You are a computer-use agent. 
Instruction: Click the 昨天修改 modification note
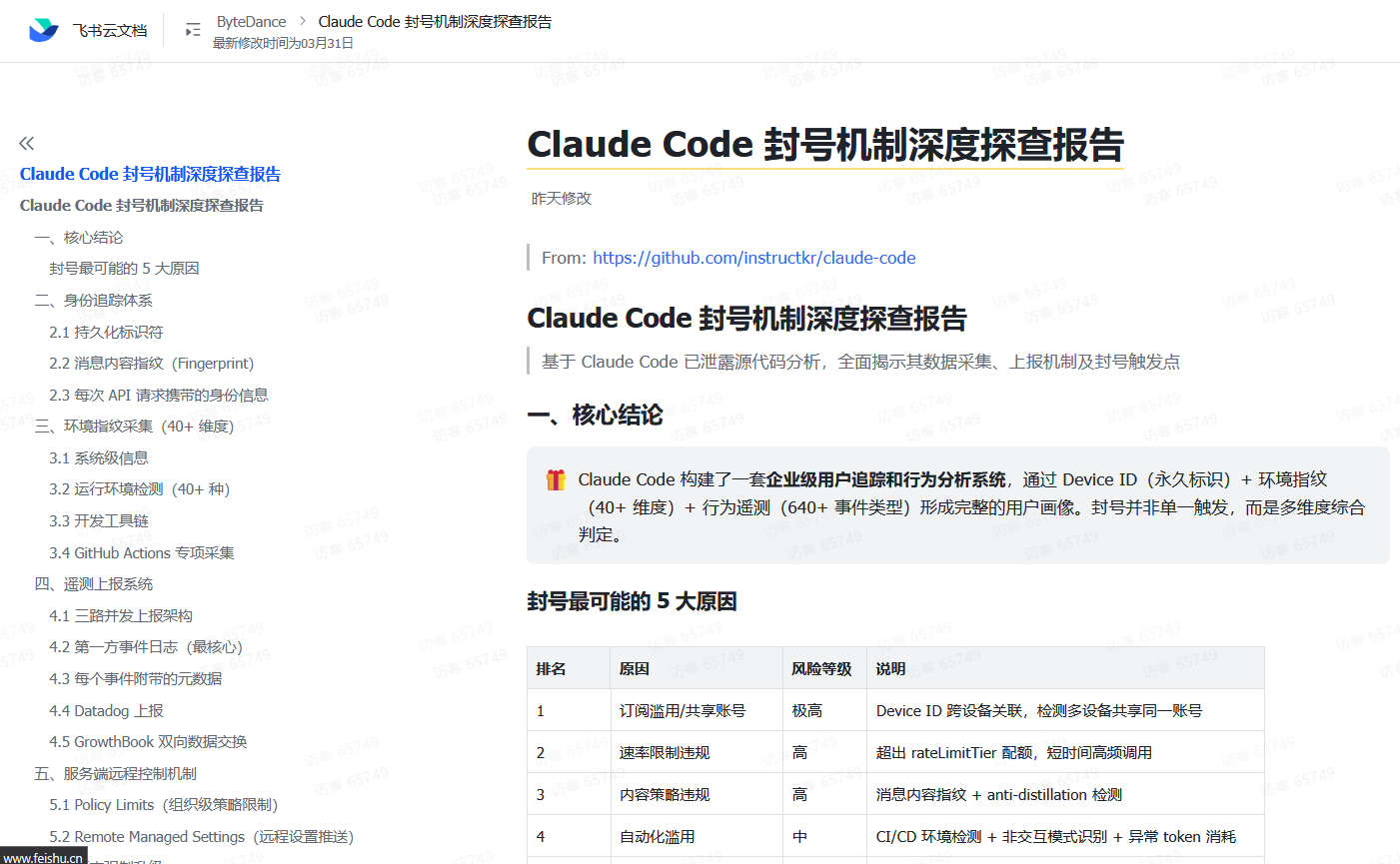[562, 199]
